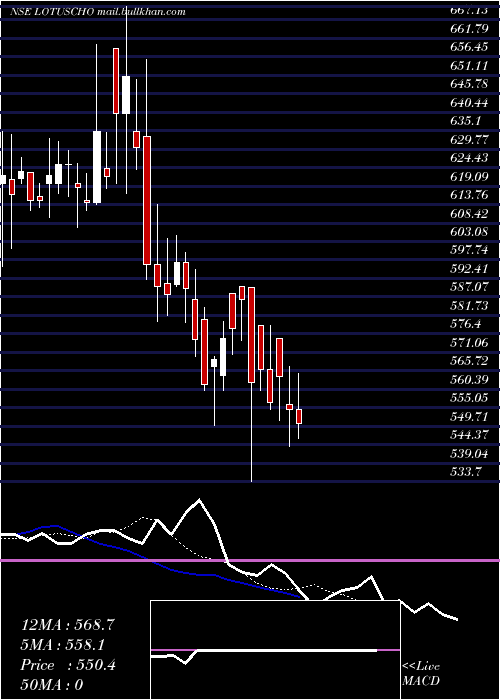Click the 539.04 price axis label

[x=470, y=453]
